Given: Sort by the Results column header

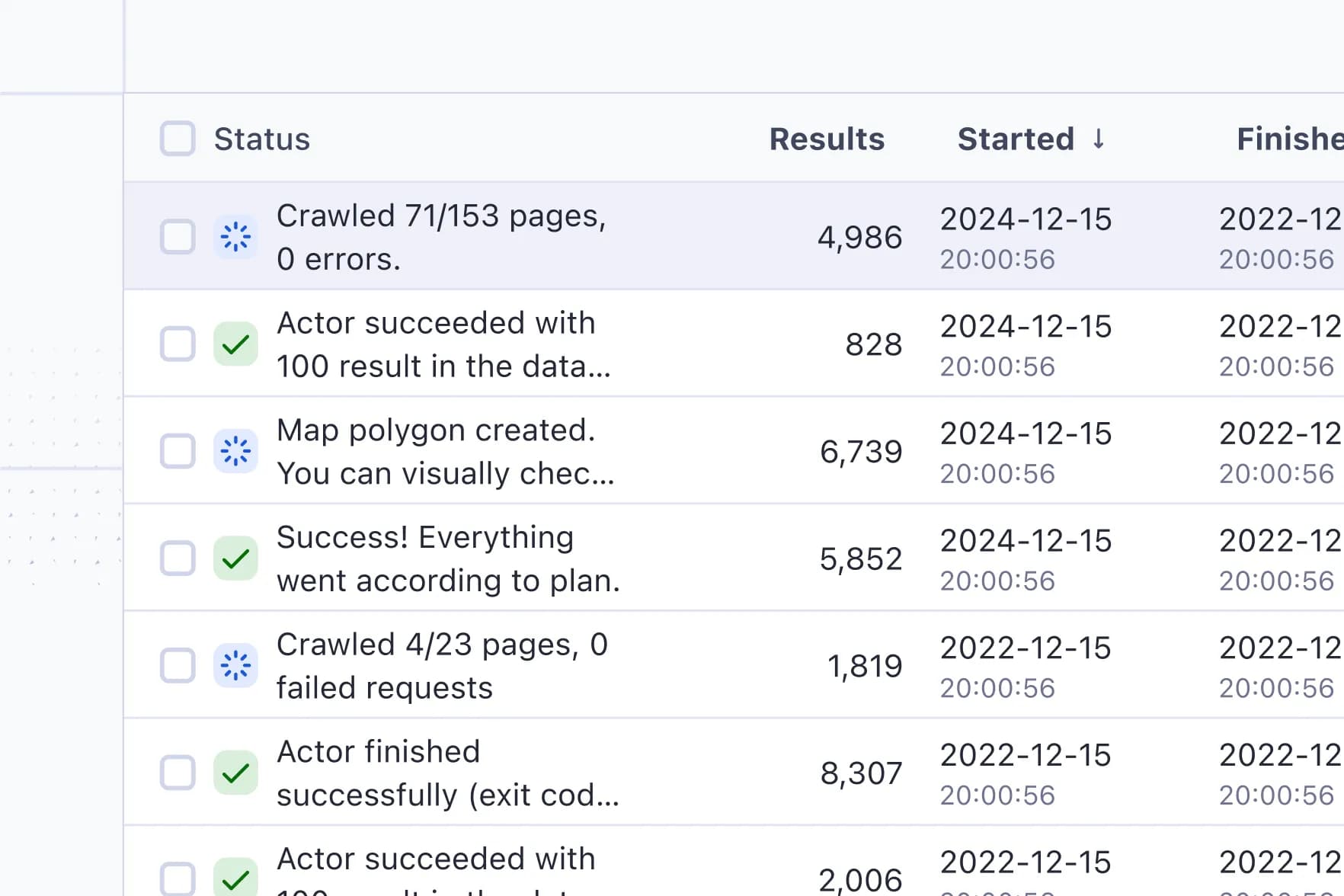Looking at the screenshot, I should [827, 139].
